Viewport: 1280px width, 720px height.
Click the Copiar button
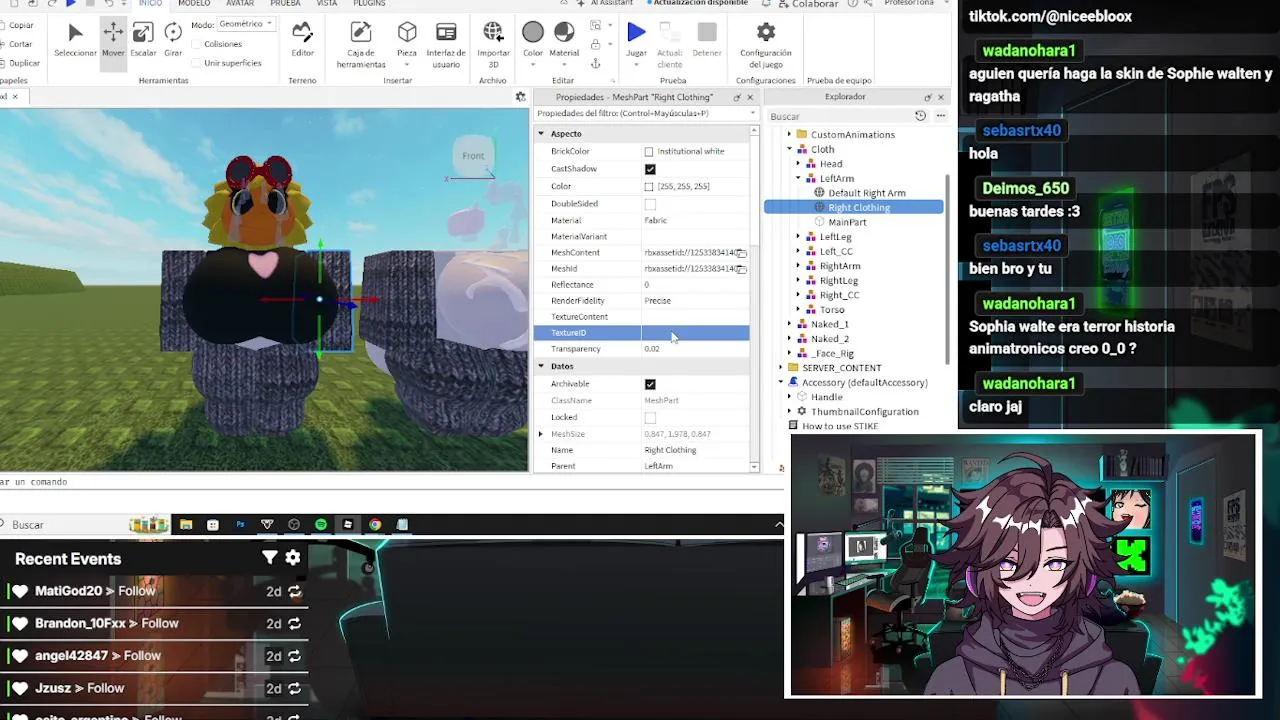[x=18, y=25]
